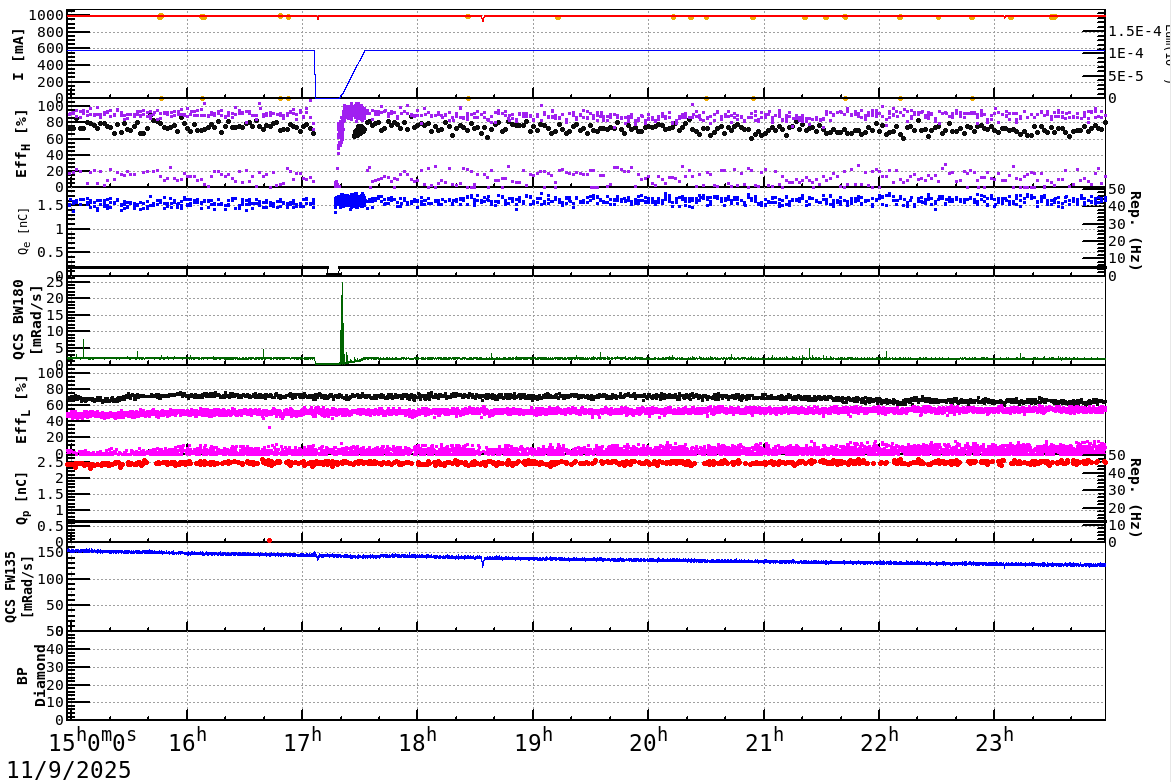Click the Qe [nC] axis title
The height and width of the screenshot is (782, 1172).
[22, 232]
